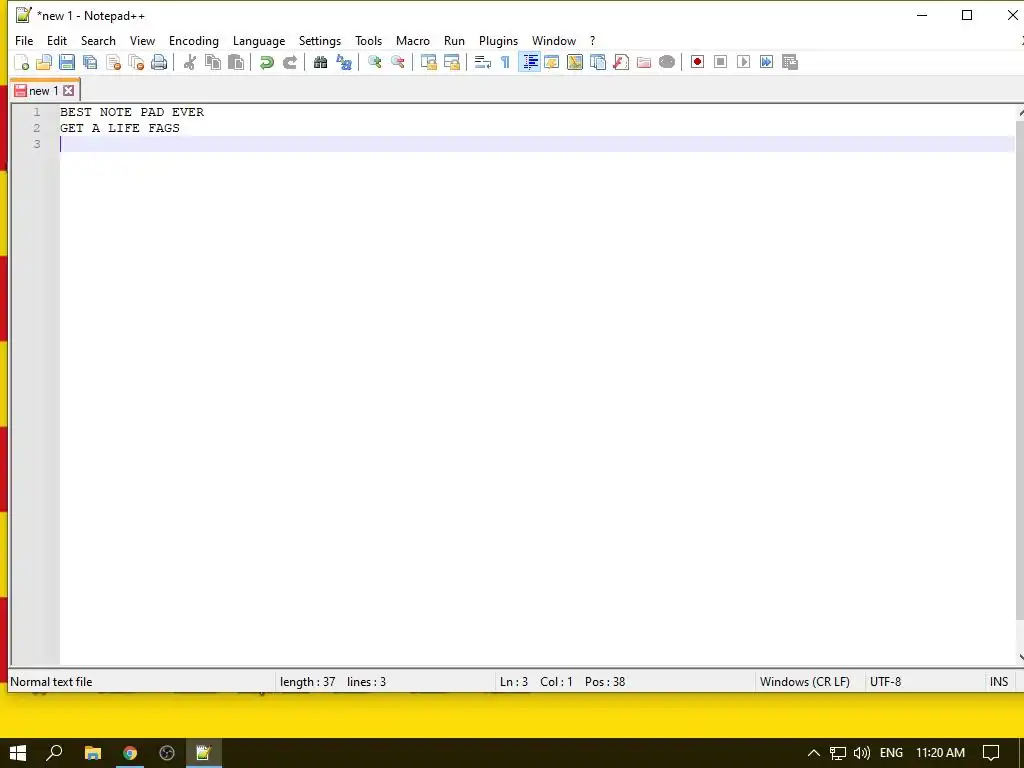The image size is (1024, 768).
Task: Click the Save All toolbar icon
Action: click(x=90, y=62)
